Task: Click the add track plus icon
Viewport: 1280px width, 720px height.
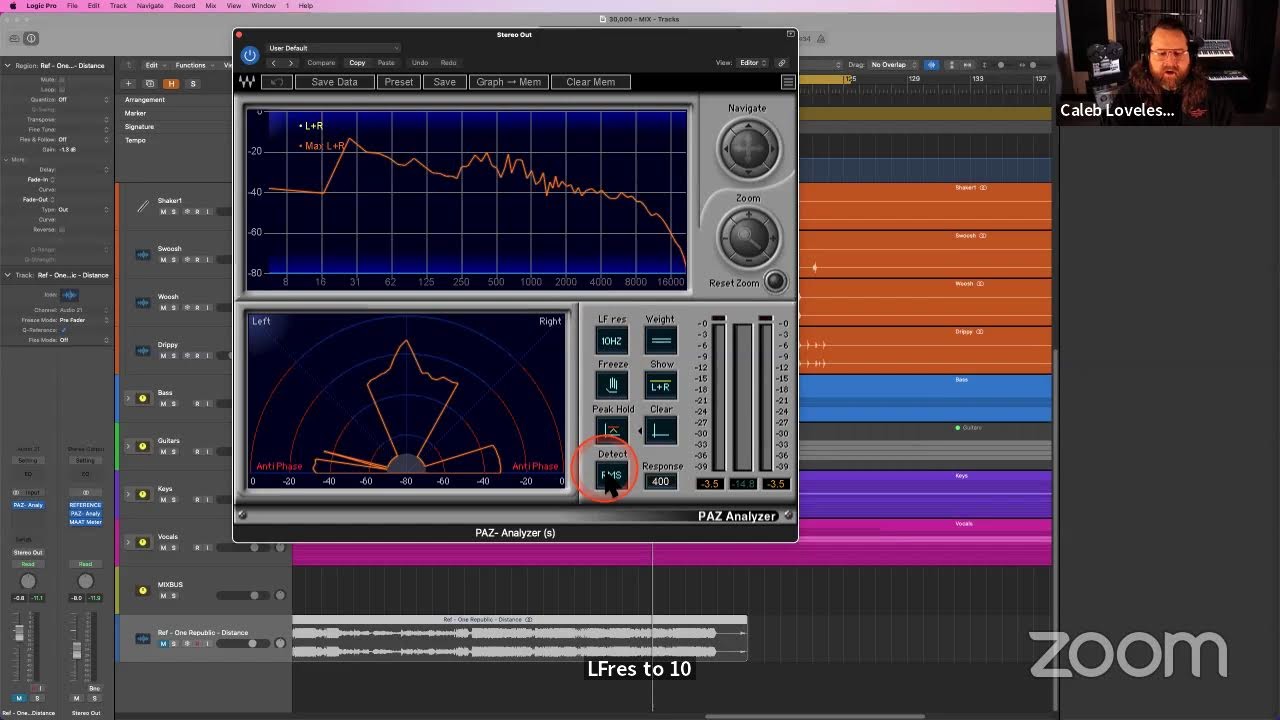Action: (128, 83)
